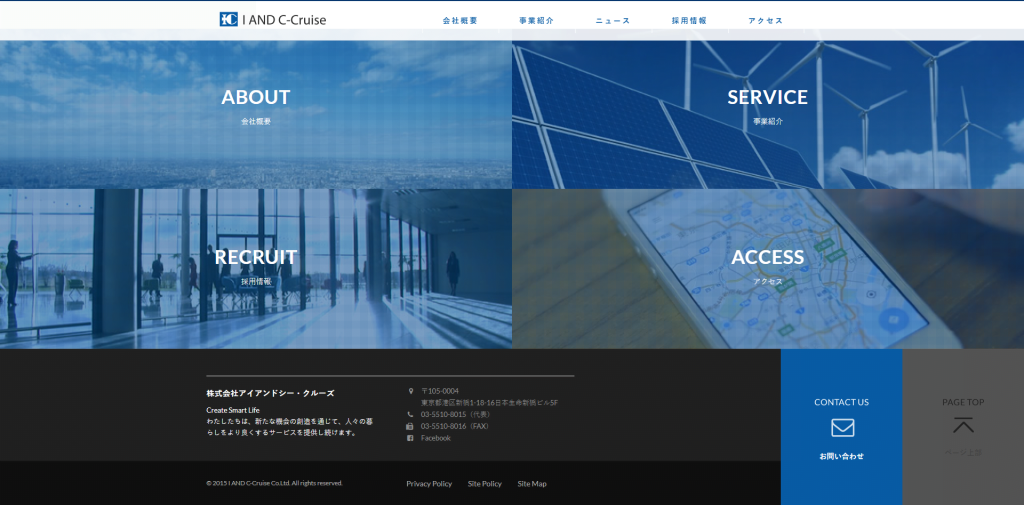Click the map pin icon beside the postal code
Viewport: 1024px width, 505px height.
tap(410, 391)
